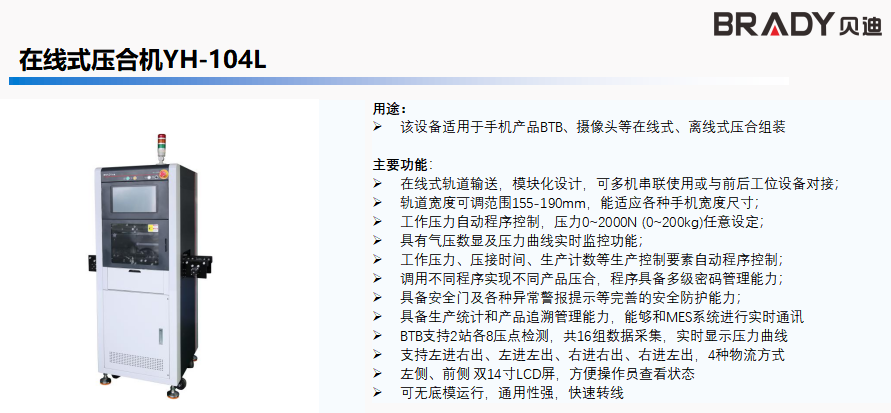Click the line 具备安全门及各种异常警报提示
Screen dimensions: 891x413
pyautogui.click(x=571, y=298)
